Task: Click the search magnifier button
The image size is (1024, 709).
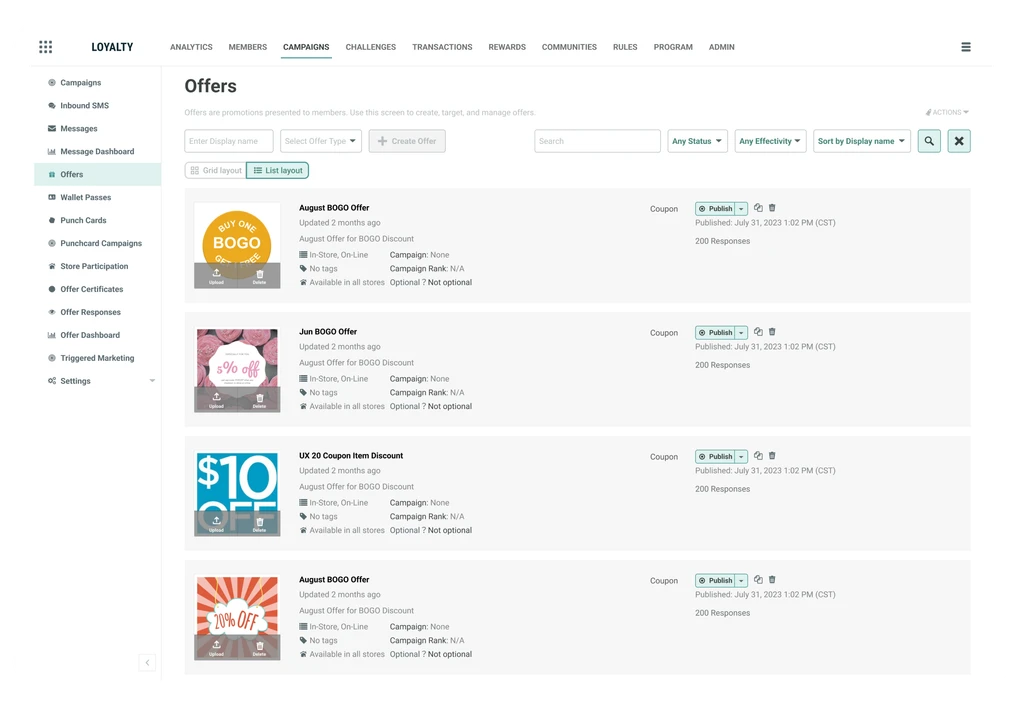Action: (x=929, y=141)
